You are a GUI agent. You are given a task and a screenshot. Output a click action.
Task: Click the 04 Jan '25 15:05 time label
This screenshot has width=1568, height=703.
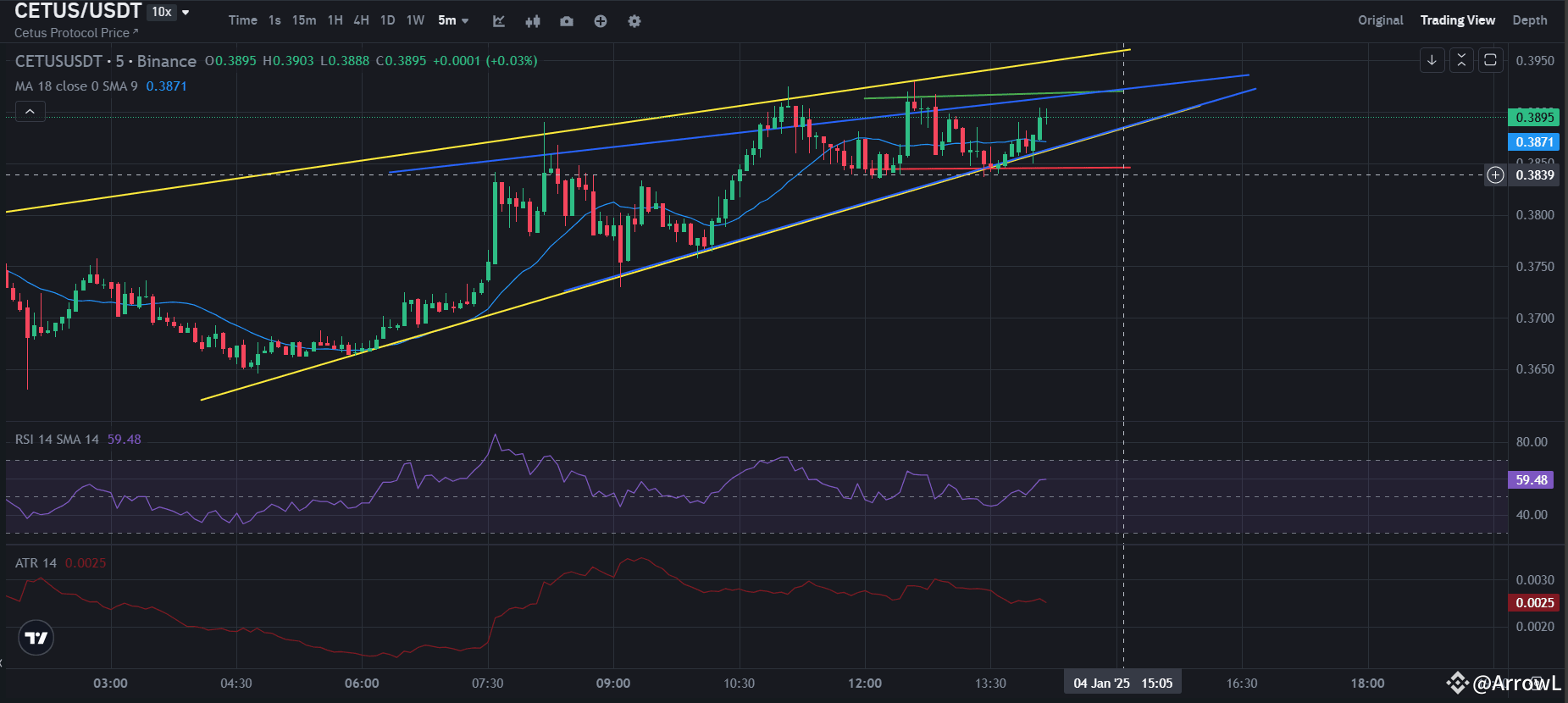(x=1123, y=683)
